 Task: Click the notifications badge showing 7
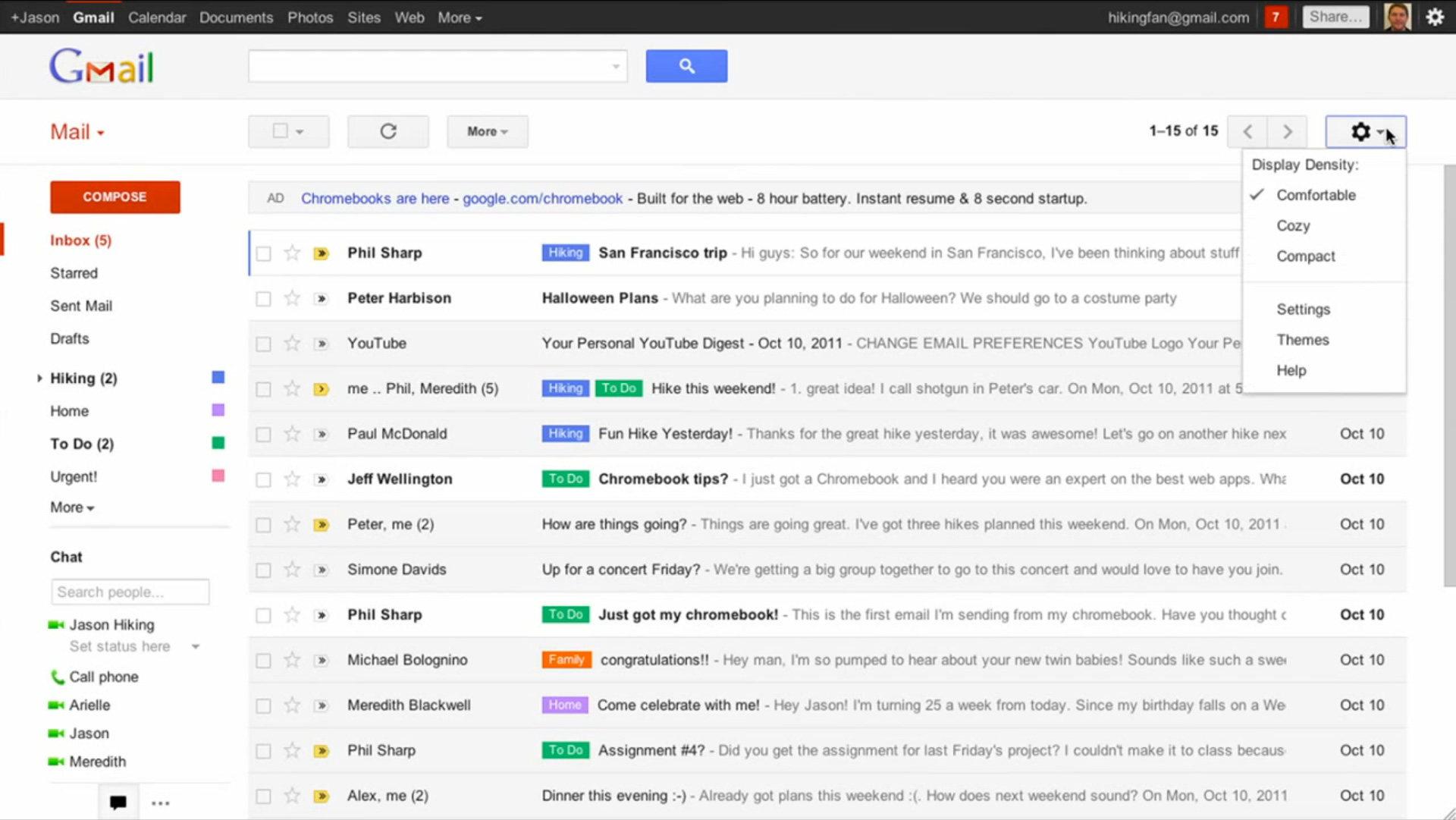(x=1276, y=17)
